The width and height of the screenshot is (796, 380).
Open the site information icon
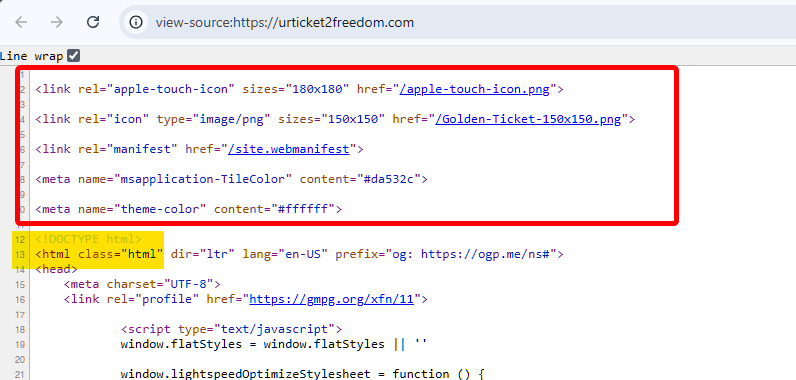(x=136, y=22)
